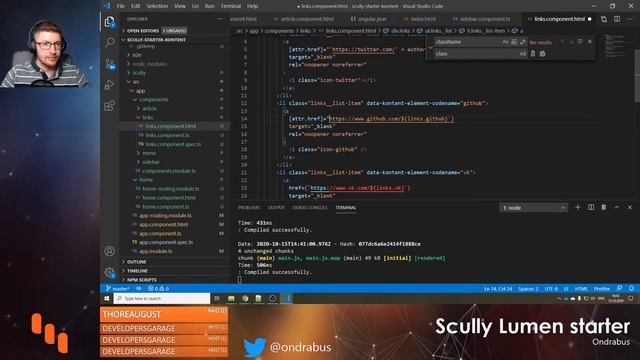Click the Replace next icon
Screen dimensions: 640x360
click(533, 54)
